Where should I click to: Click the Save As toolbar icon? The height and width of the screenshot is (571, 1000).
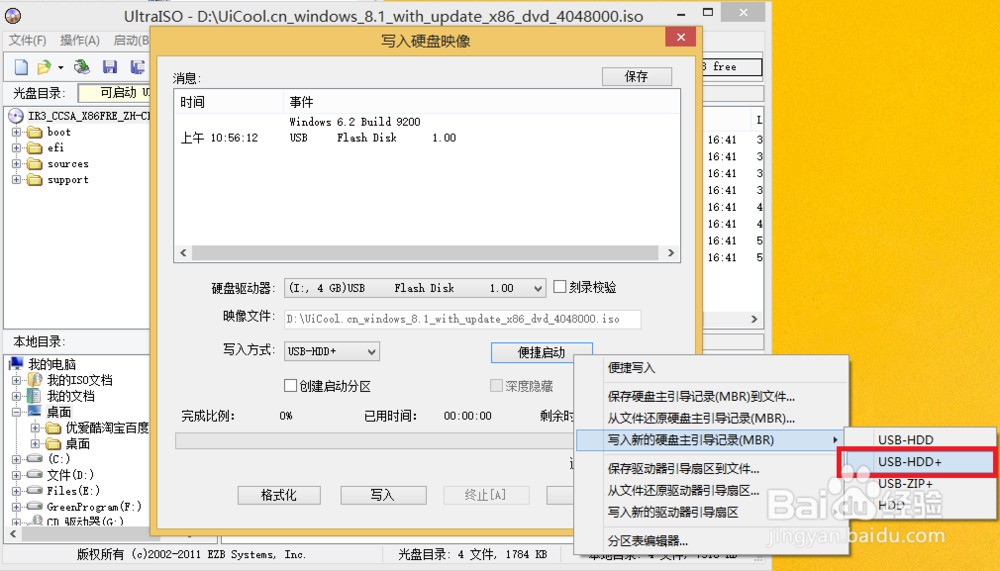(x=137, y=67)
